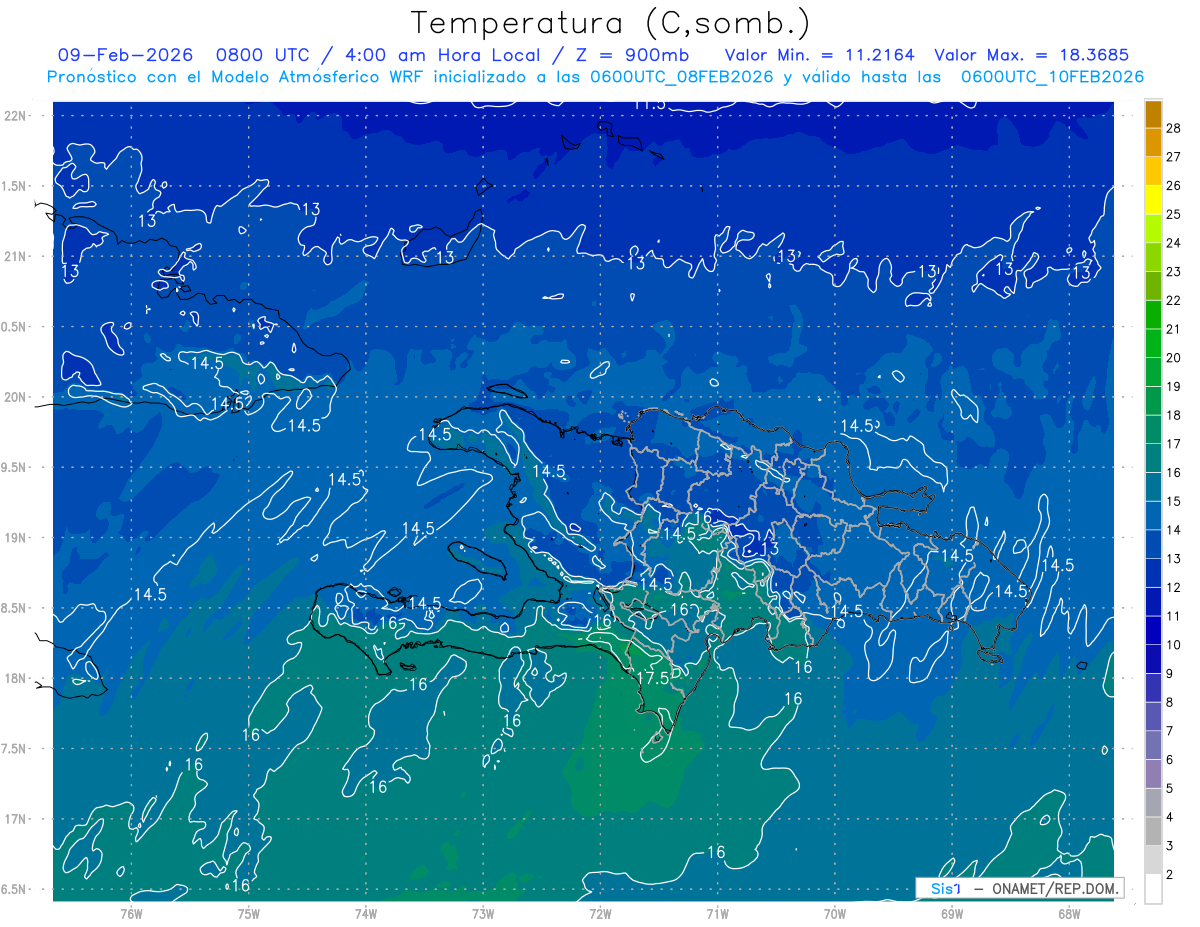Click the "73W" longitude axis label
Viewport: 1200px width, 927px height.
(483, 912)
